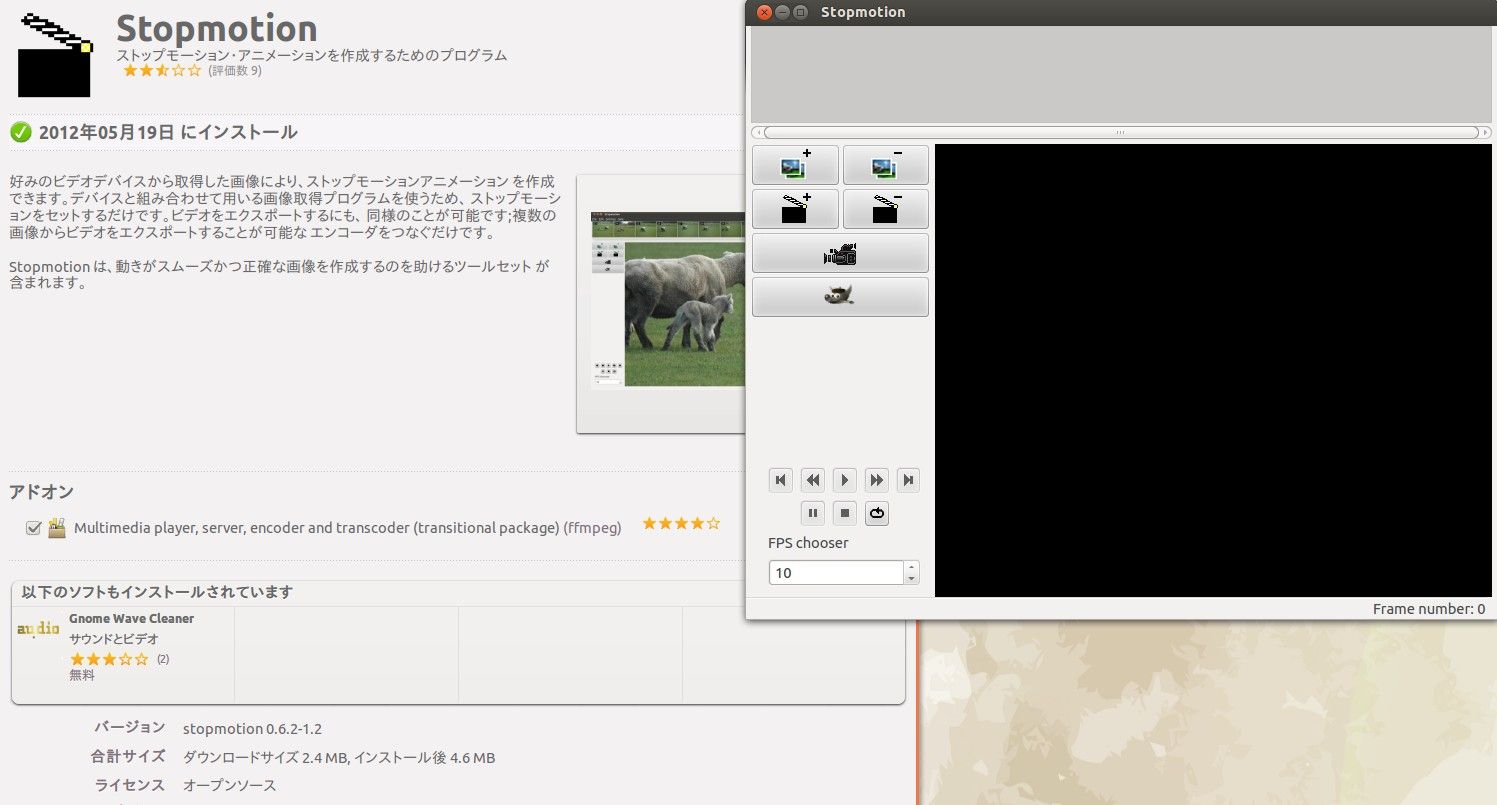Image resolution: width=1497 pixels, height=805 pixels.
Task: Click the Stopmotion star rating
Action: coord(162,71)
